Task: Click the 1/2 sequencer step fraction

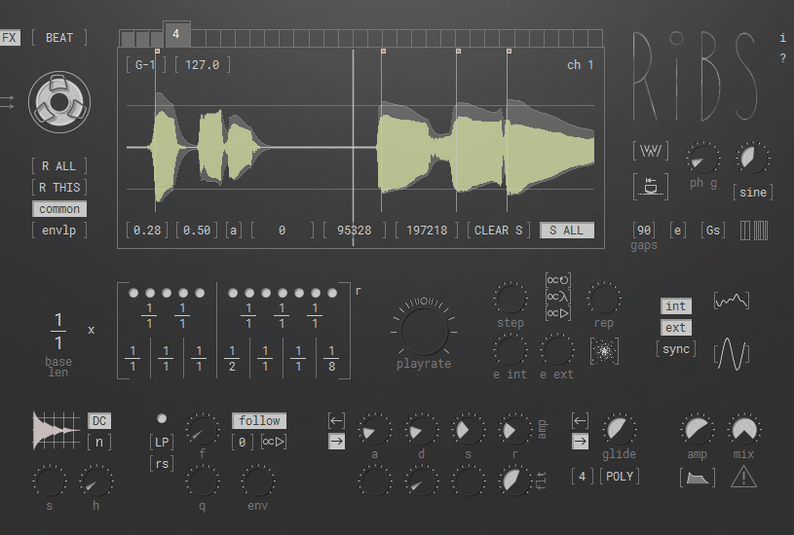Action: (x=232, y=358)
